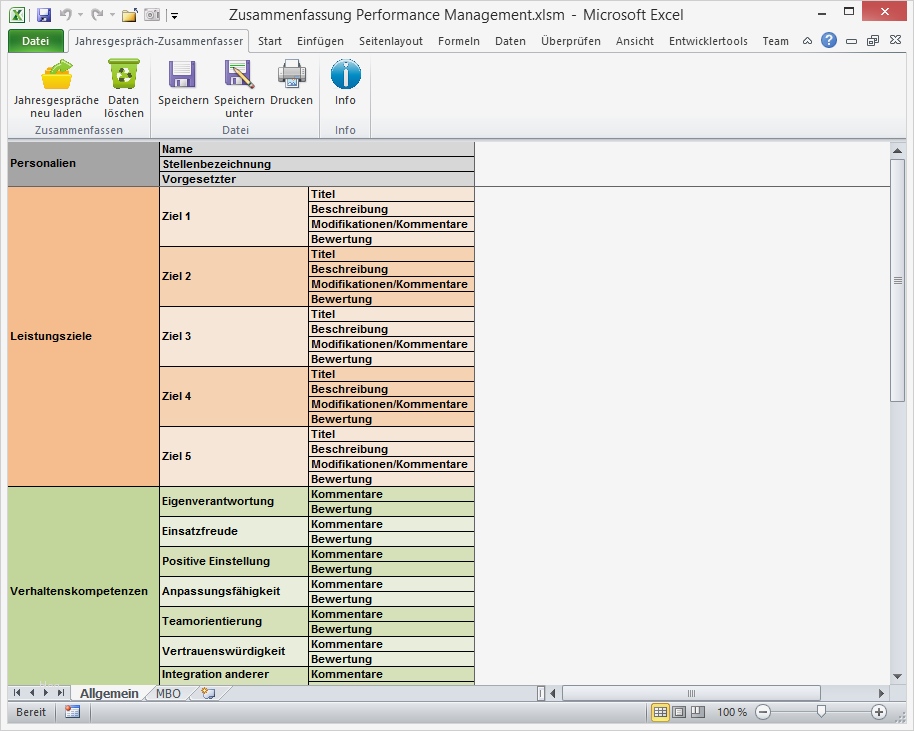Click the zoom slider handle

coord(821,712)
